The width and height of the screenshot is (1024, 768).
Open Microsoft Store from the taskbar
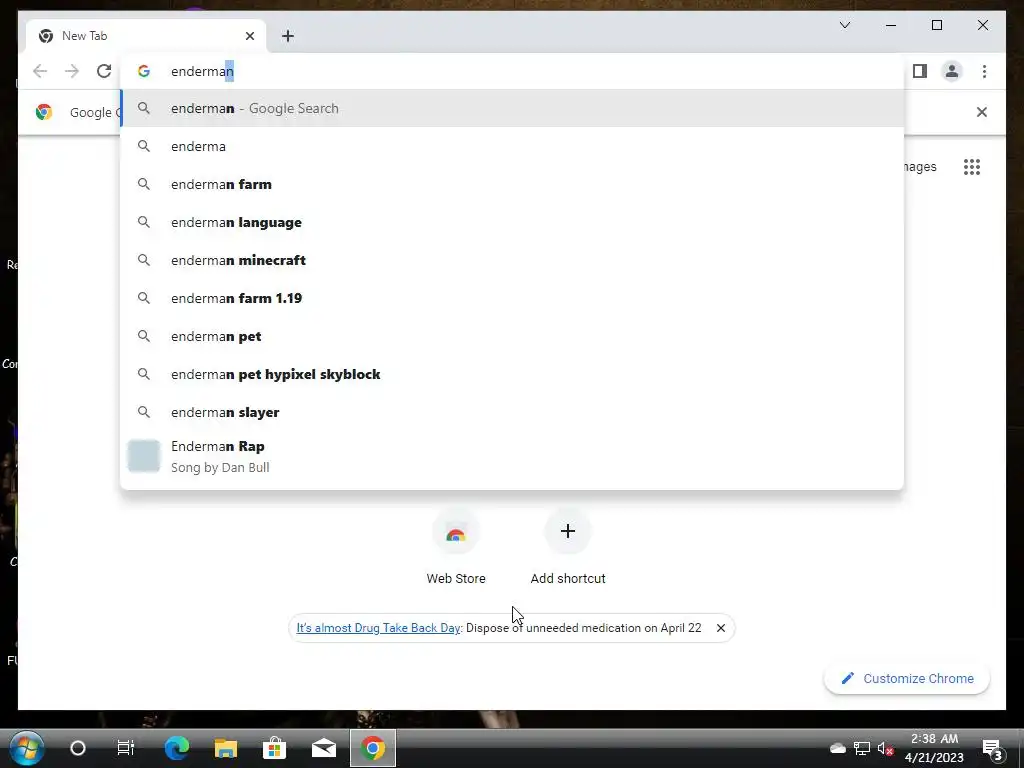(274, 748)
